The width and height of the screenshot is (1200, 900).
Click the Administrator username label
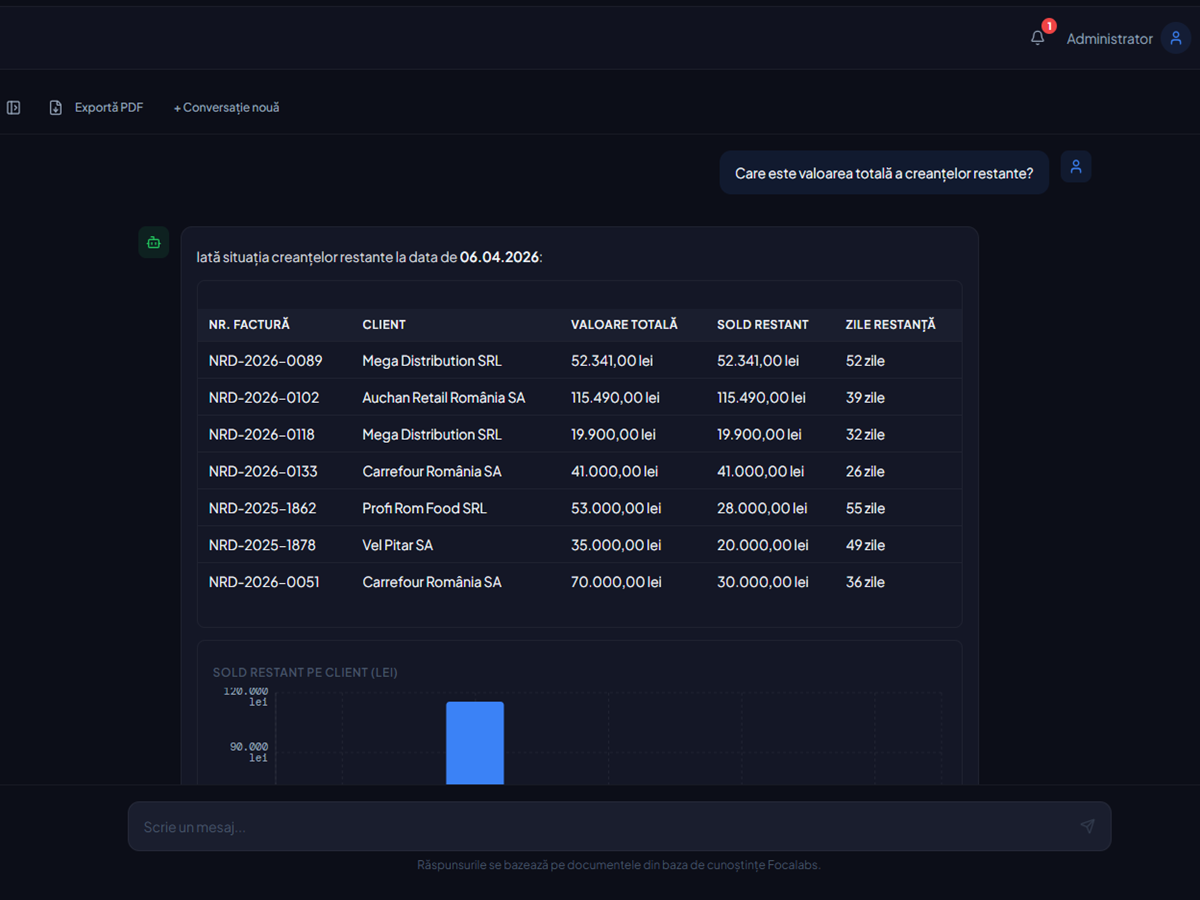coord(1109,39)
